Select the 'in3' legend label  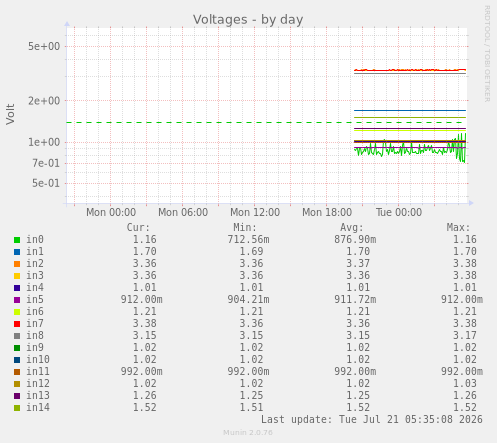click(35, 275)
